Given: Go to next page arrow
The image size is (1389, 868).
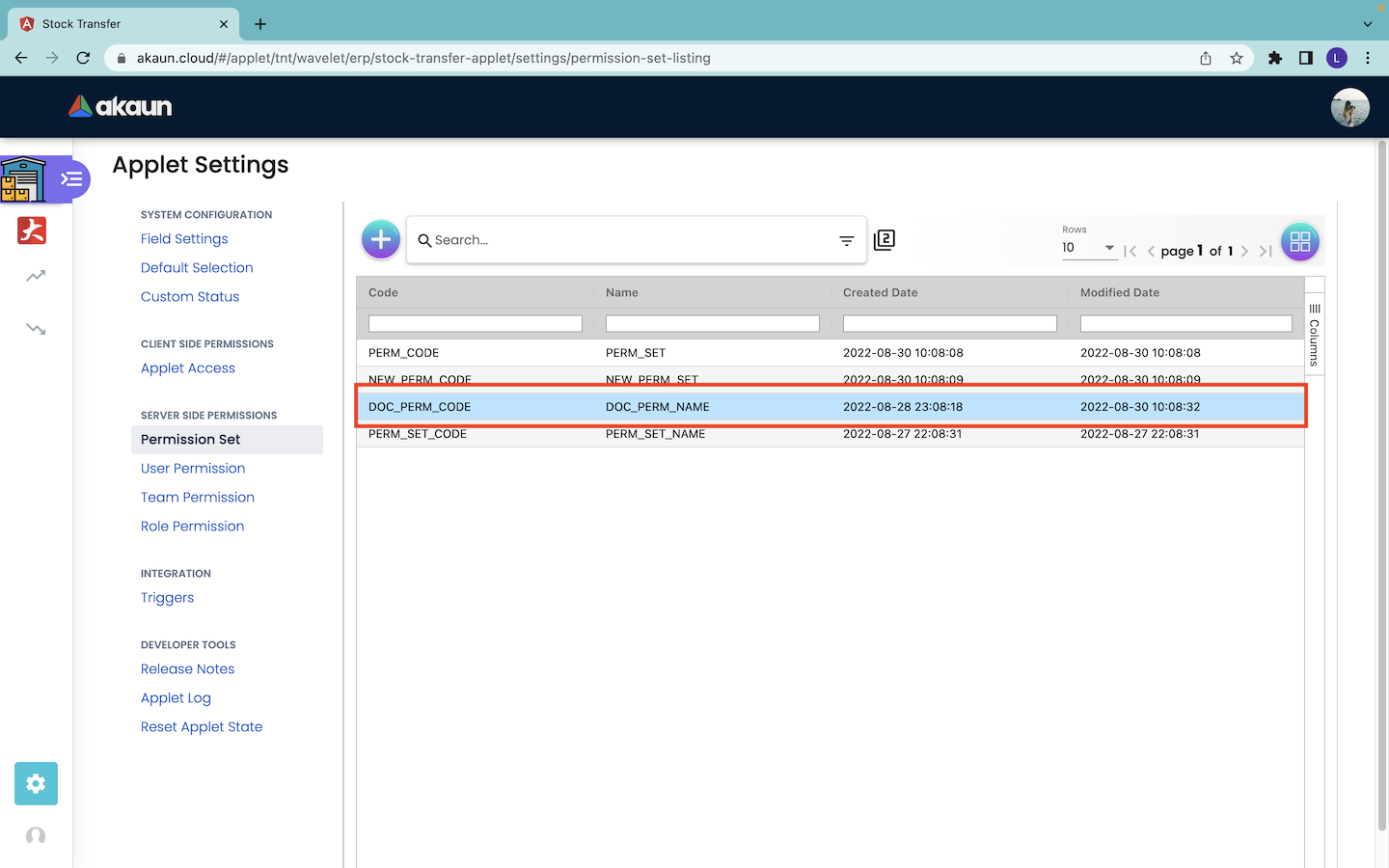Looking at the screenshot, I should [1244, 251].
